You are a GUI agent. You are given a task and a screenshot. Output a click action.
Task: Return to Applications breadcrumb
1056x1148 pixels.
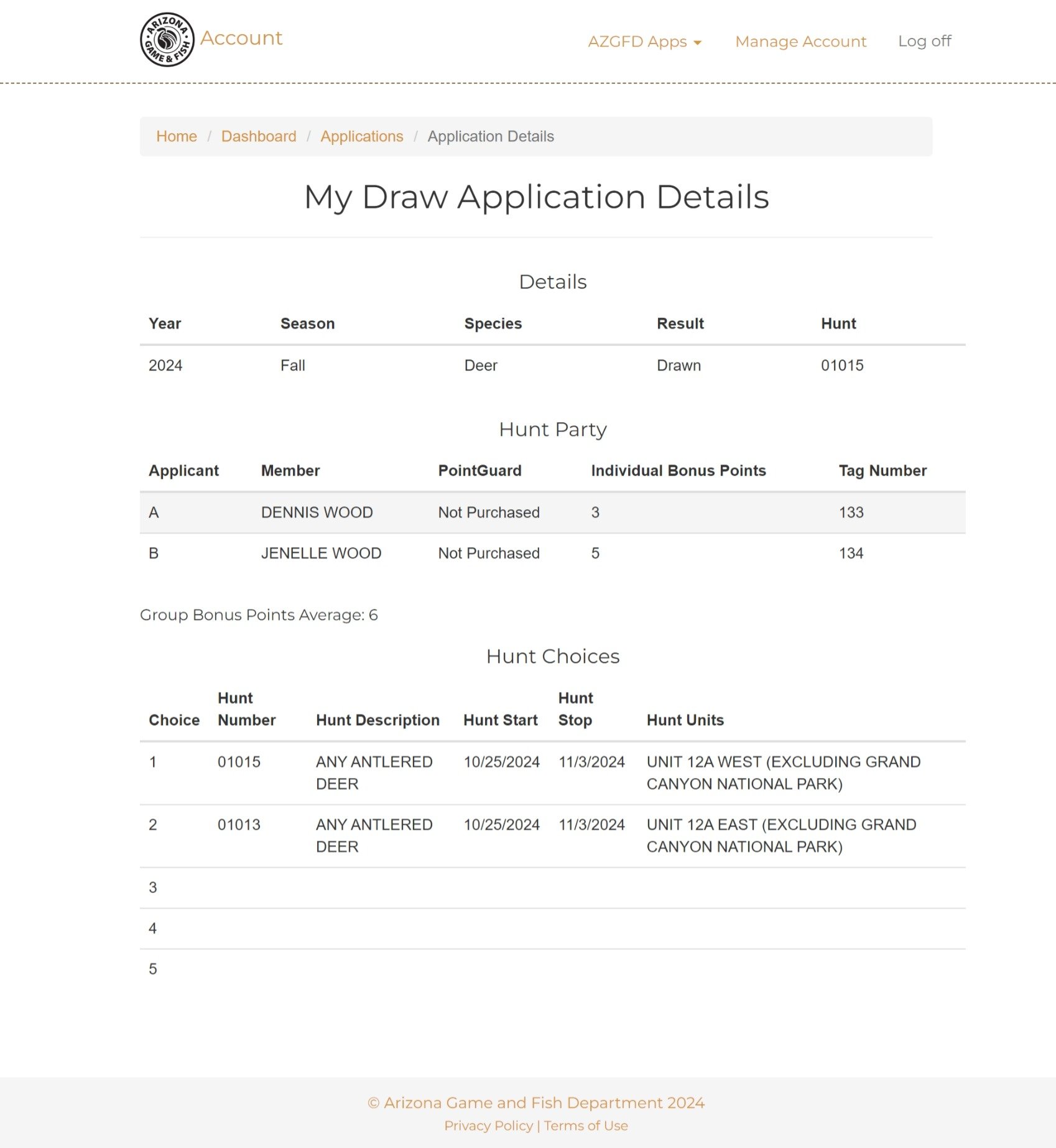[x=361, y=136]
